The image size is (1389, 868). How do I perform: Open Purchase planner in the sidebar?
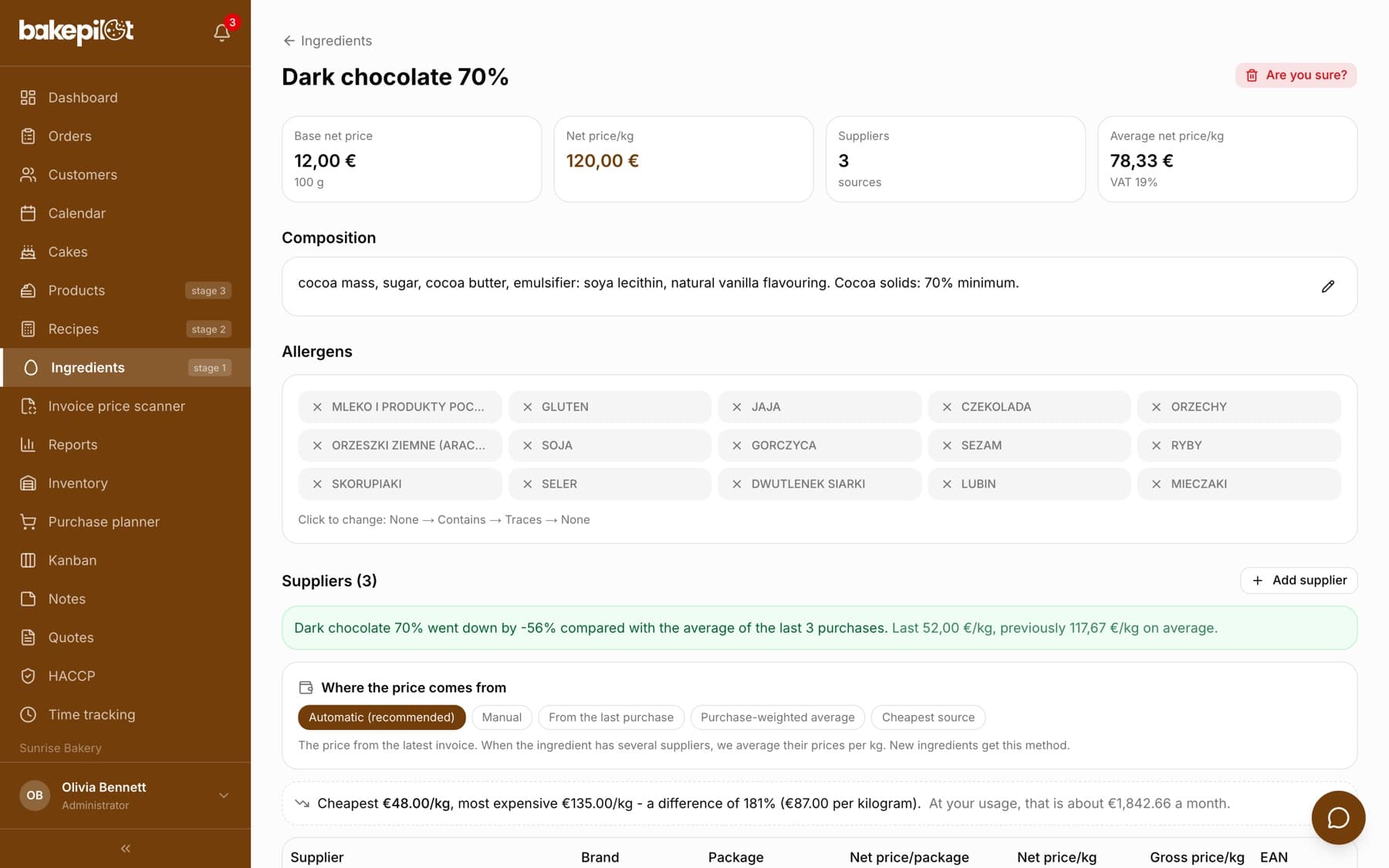[x=125, y=522]
